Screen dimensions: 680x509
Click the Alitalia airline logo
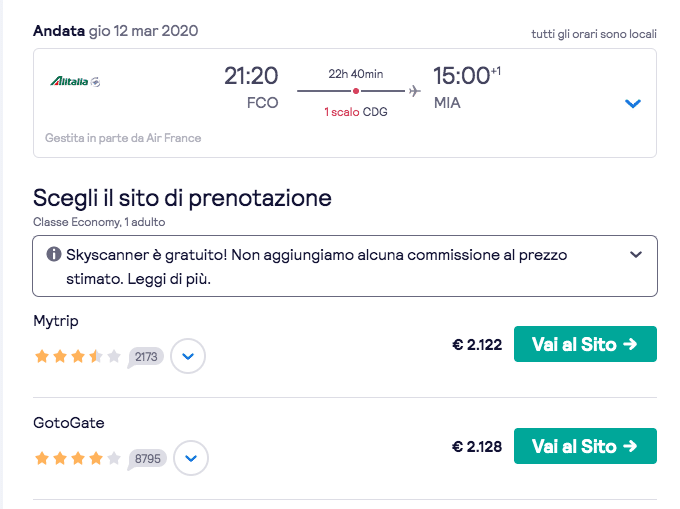(74, 81)
